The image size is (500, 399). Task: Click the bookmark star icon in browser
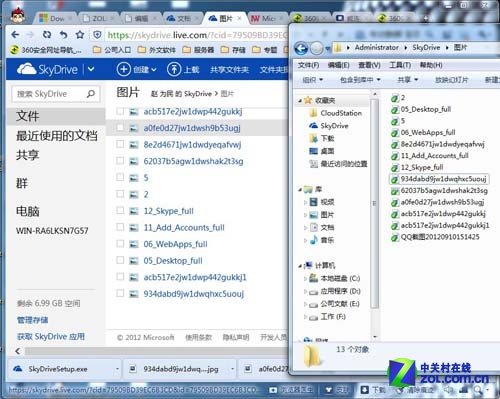click(80, 34)
